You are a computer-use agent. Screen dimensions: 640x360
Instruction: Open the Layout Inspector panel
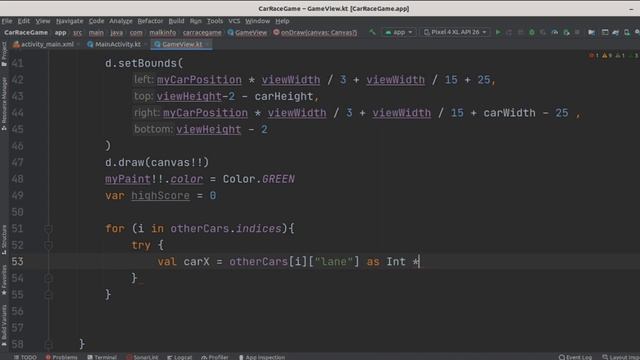(621, 357)
